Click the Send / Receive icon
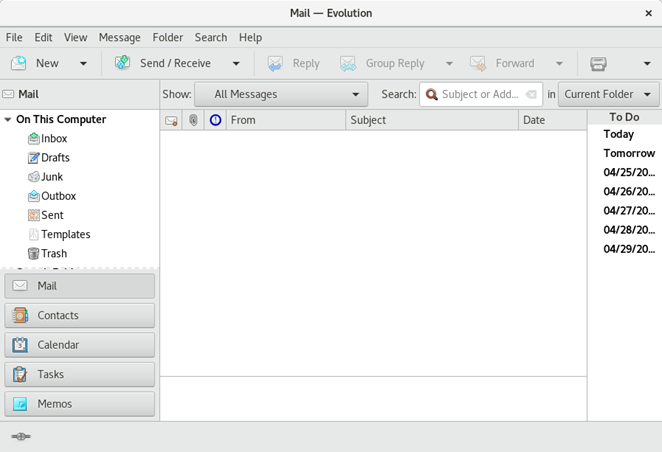This screenshot has width=662, height=452. pos(122,62)
